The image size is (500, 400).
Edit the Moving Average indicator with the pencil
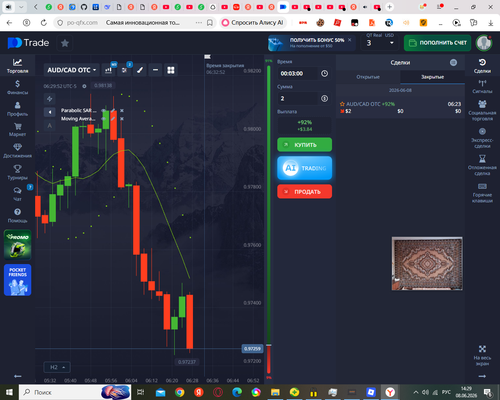[x=113, y=119]
